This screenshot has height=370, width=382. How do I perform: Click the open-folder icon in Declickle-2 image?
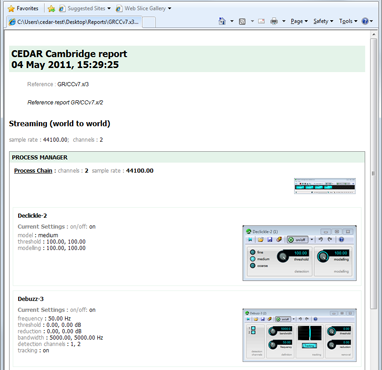click(261, 239)
